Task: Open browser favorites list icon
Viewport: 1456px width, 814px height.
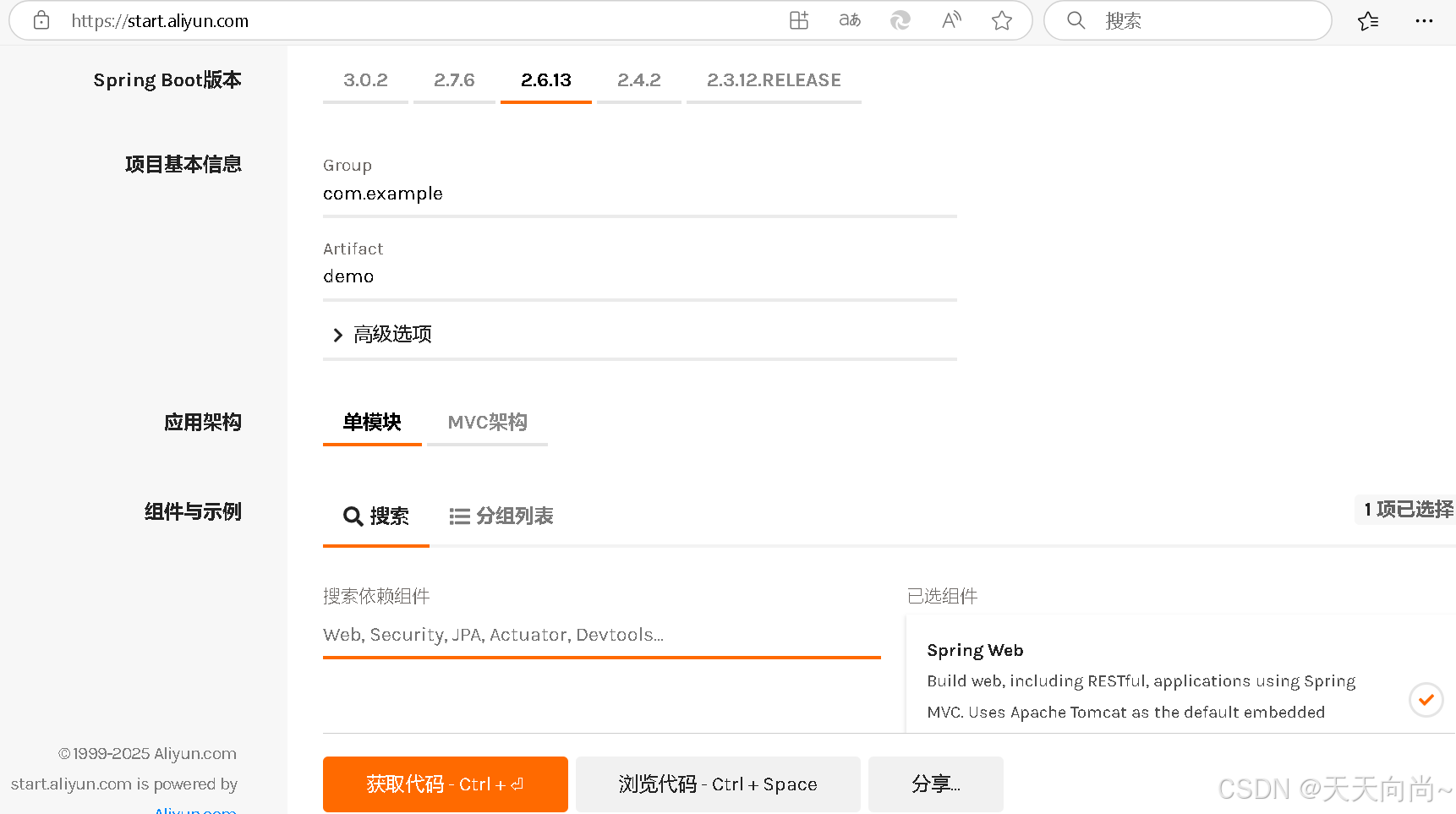Action: pyautogui.click(x=1368, y=21)
